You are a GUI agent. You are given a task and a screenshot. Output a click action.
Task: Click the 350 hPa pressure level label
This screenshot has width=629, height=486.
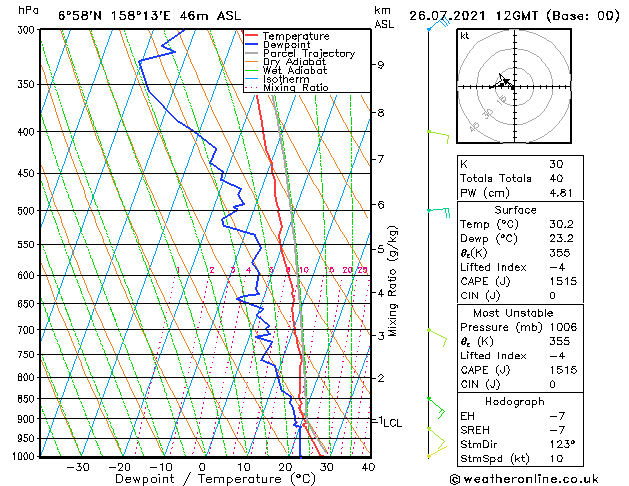coord(28,85)
